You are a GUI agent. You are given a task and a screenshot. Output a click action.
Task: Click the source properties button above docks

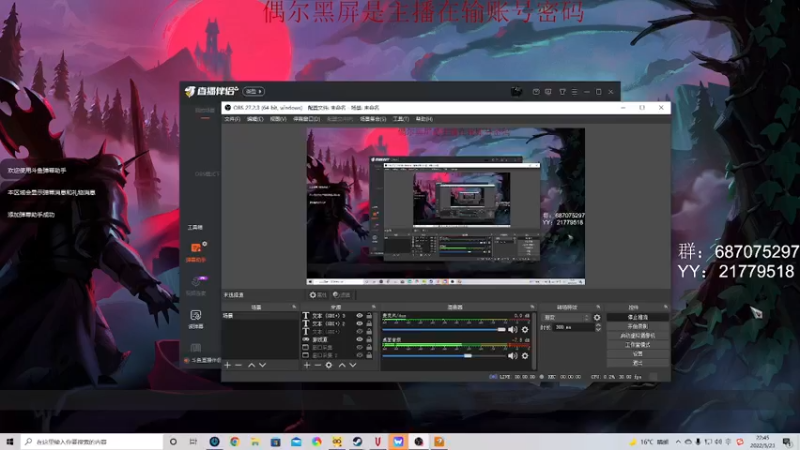click(x=318, y=295)
